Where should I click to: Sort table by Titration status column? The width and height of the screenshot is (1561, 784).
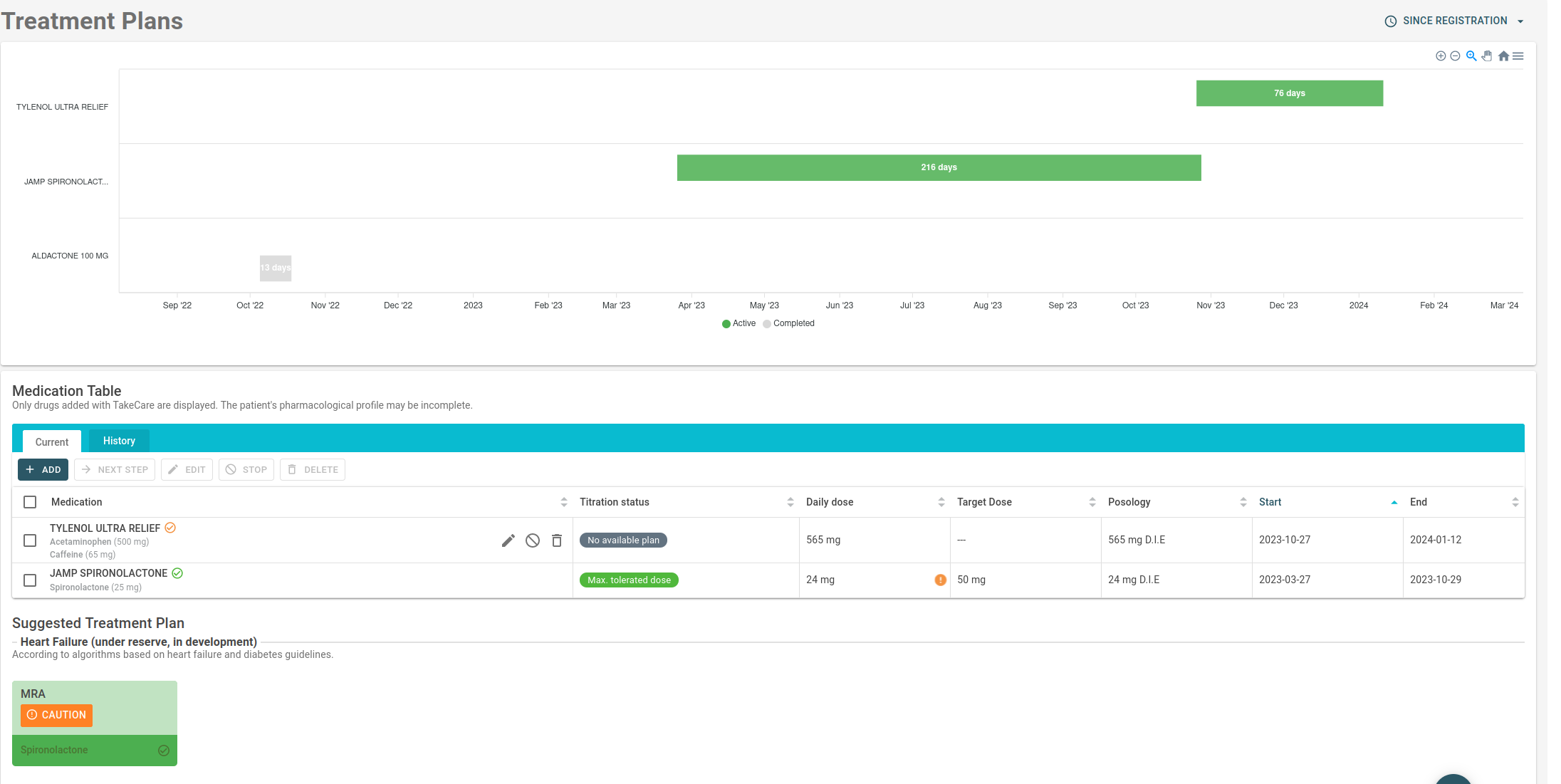(614, 502)
